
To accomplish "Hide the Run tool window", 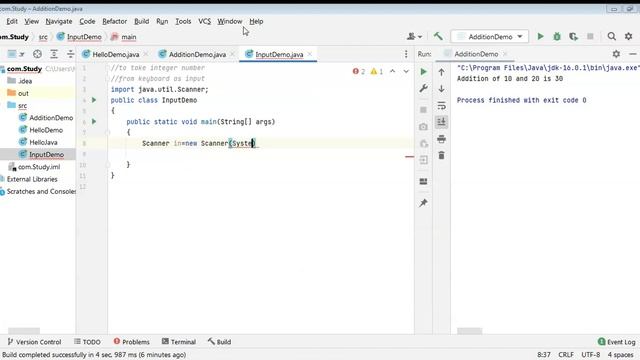I will click(633, 54).
